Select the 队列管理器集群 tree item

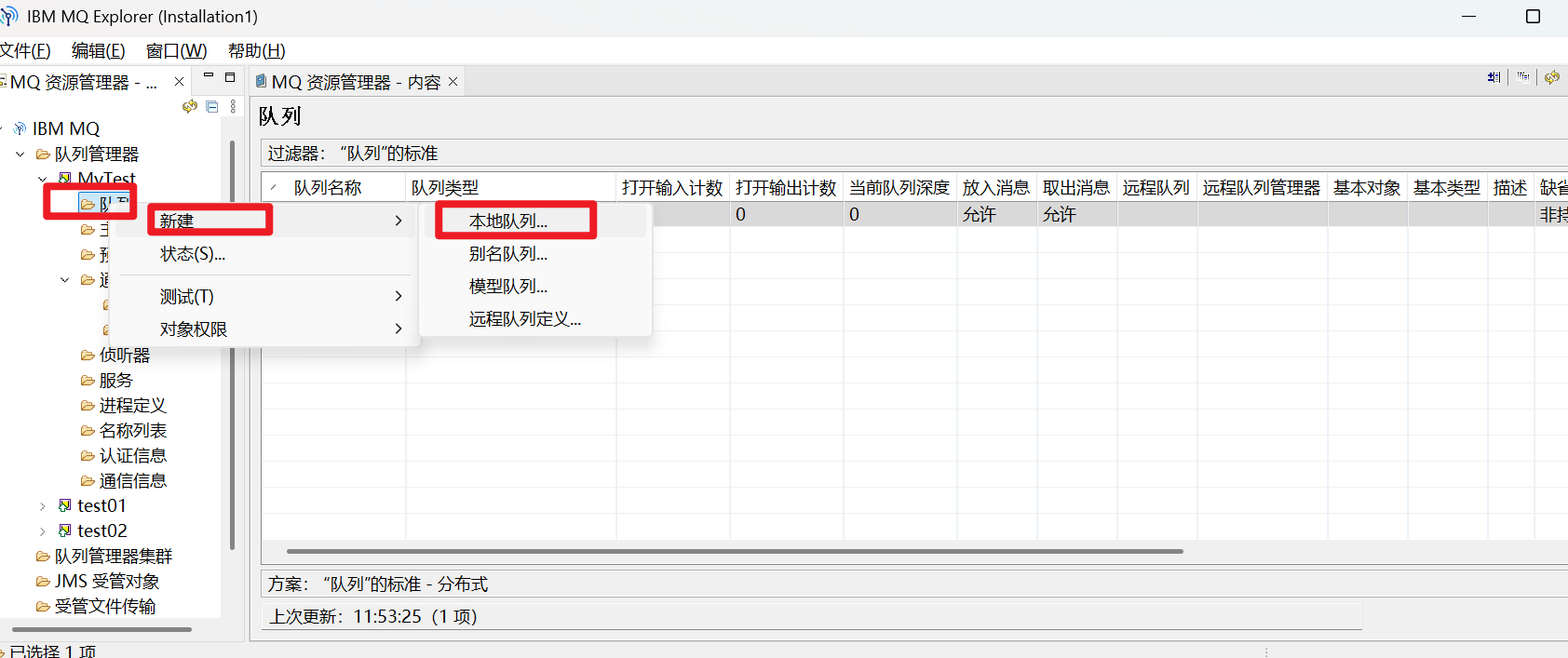(114, 556)
